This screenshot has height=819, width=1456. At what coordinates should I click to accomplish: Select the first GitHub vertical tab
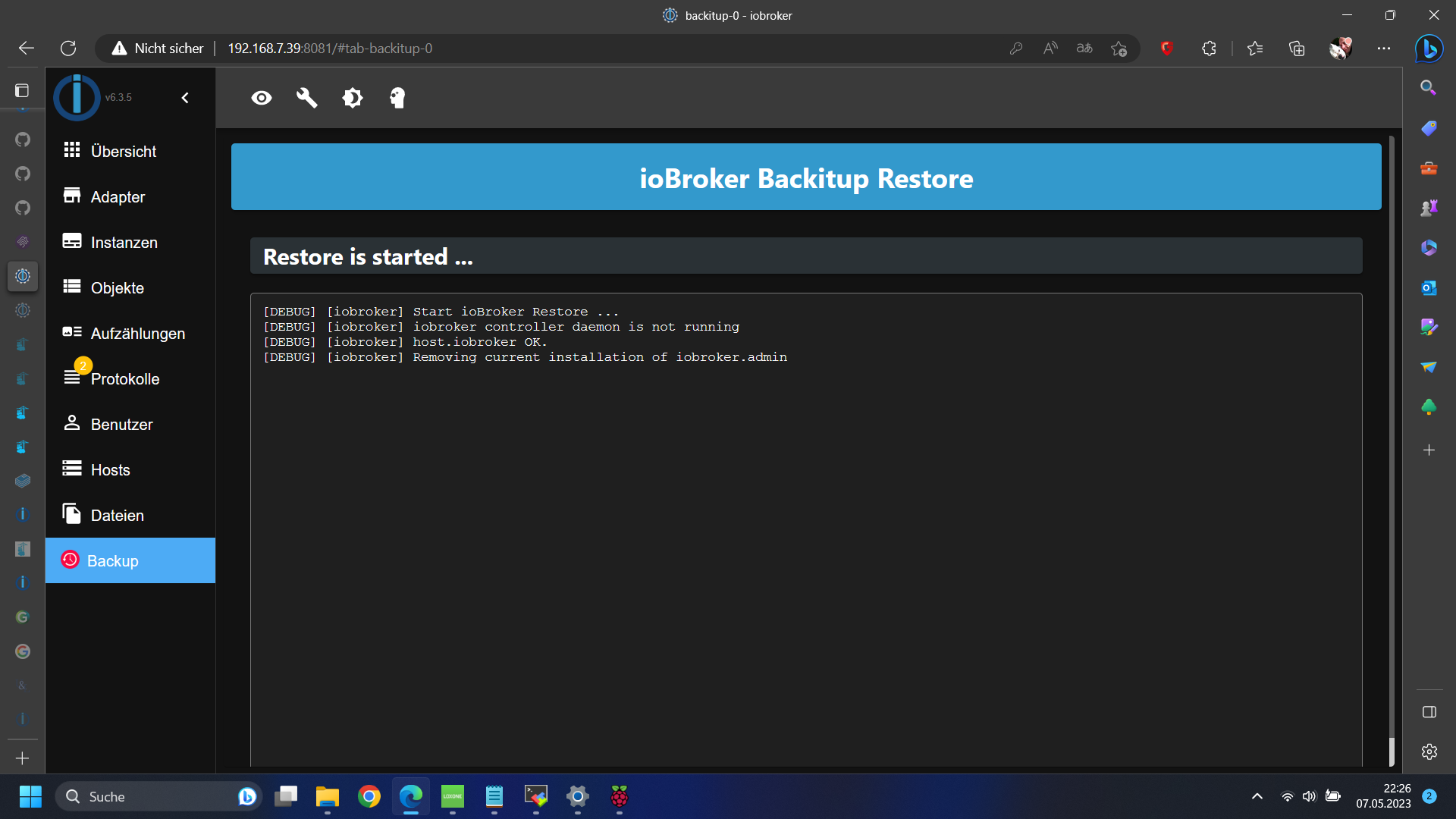[x=23, y=140]
